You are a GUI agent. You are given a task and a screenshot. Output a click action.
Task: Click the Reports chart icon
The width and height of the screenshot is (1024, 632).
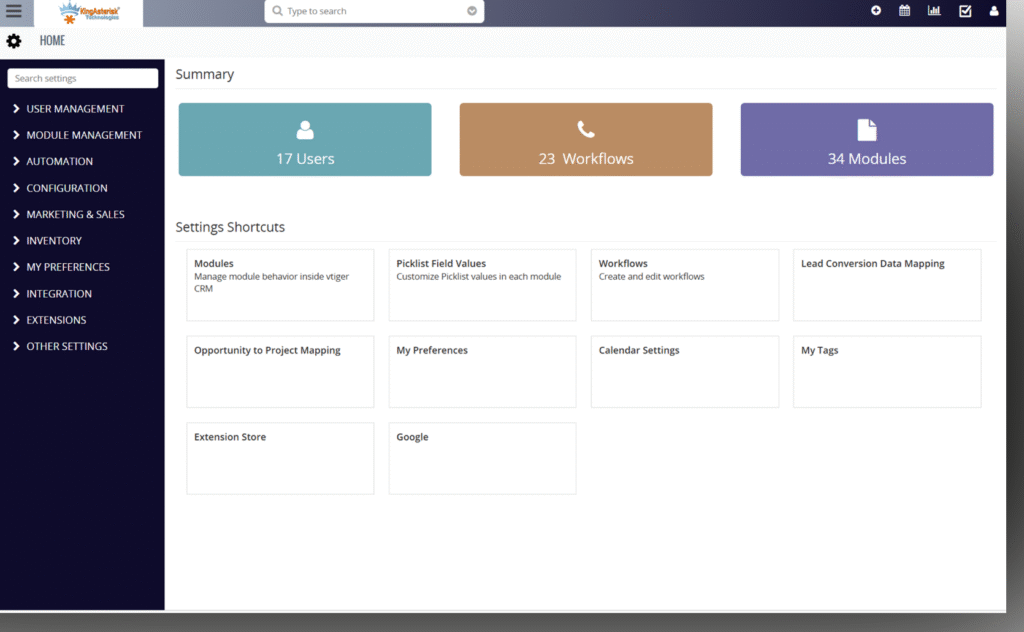click(934, 11)
